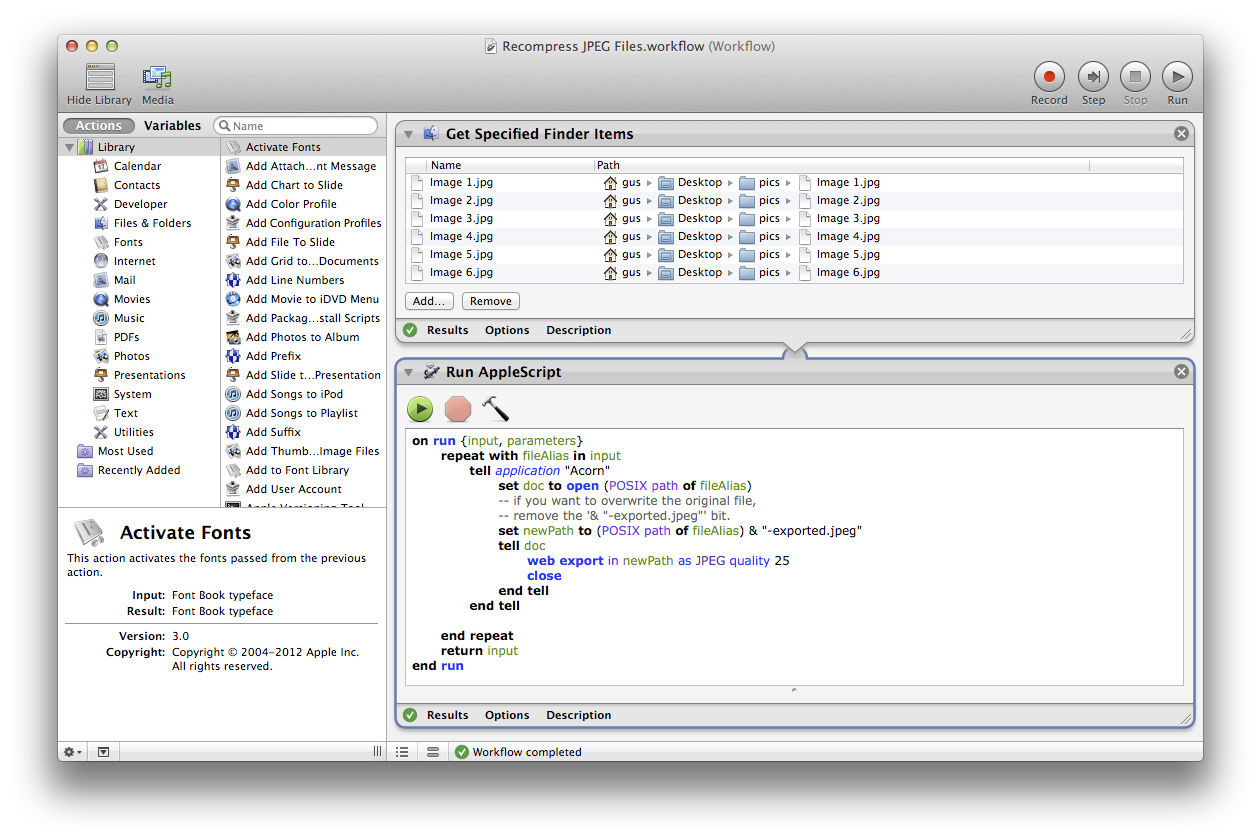Open the Media browser icon
The width and height of the screenshot is (1260, 840).
(x=157, y=78)
